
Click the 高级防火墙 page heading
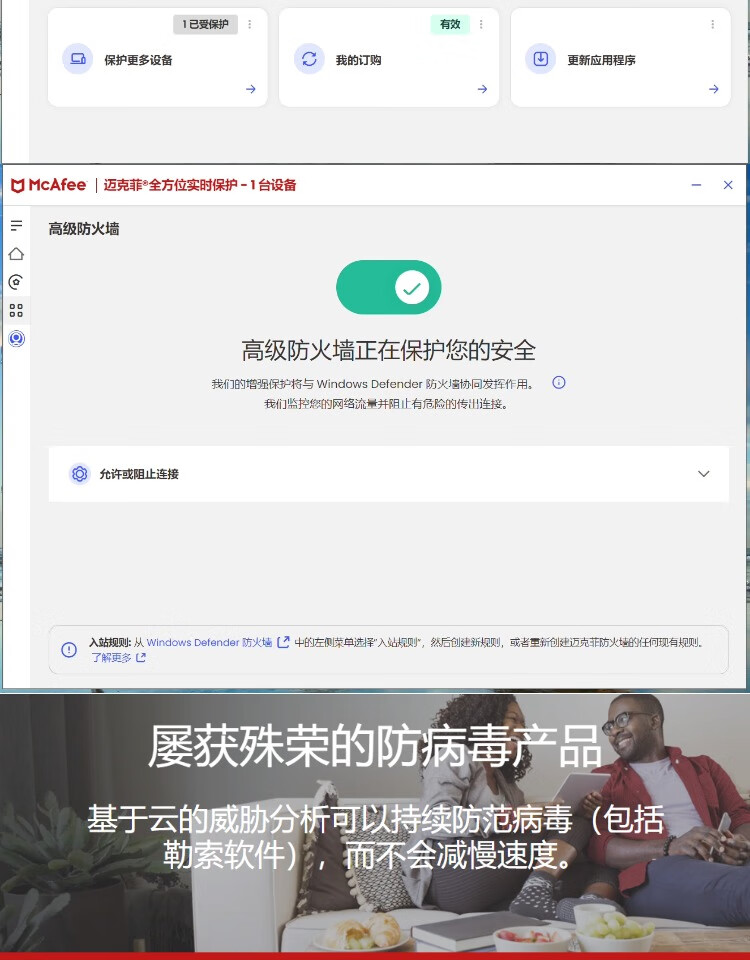coord(84,229)
